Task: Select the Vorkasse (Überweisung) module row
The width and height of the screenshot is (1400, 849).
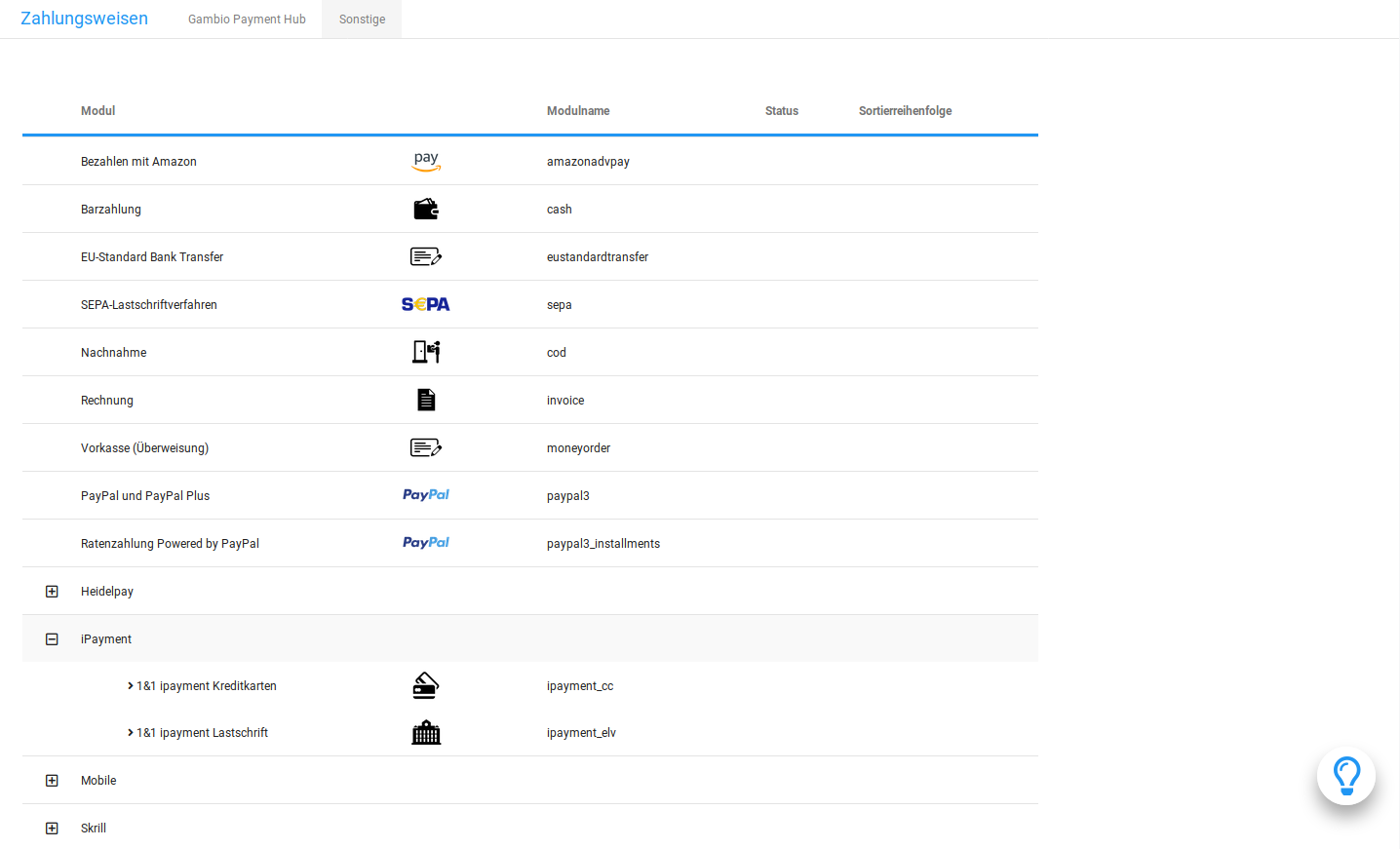Action: point(144,448)
